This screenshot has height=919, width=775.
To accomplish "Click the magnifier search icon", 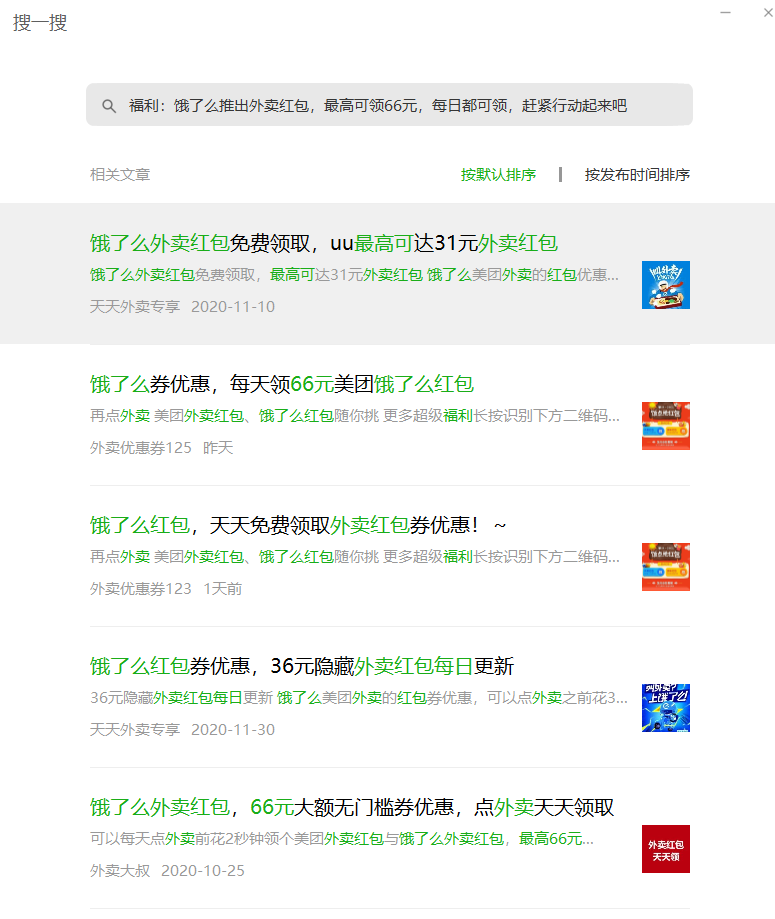I will click(x=108, y=105).
